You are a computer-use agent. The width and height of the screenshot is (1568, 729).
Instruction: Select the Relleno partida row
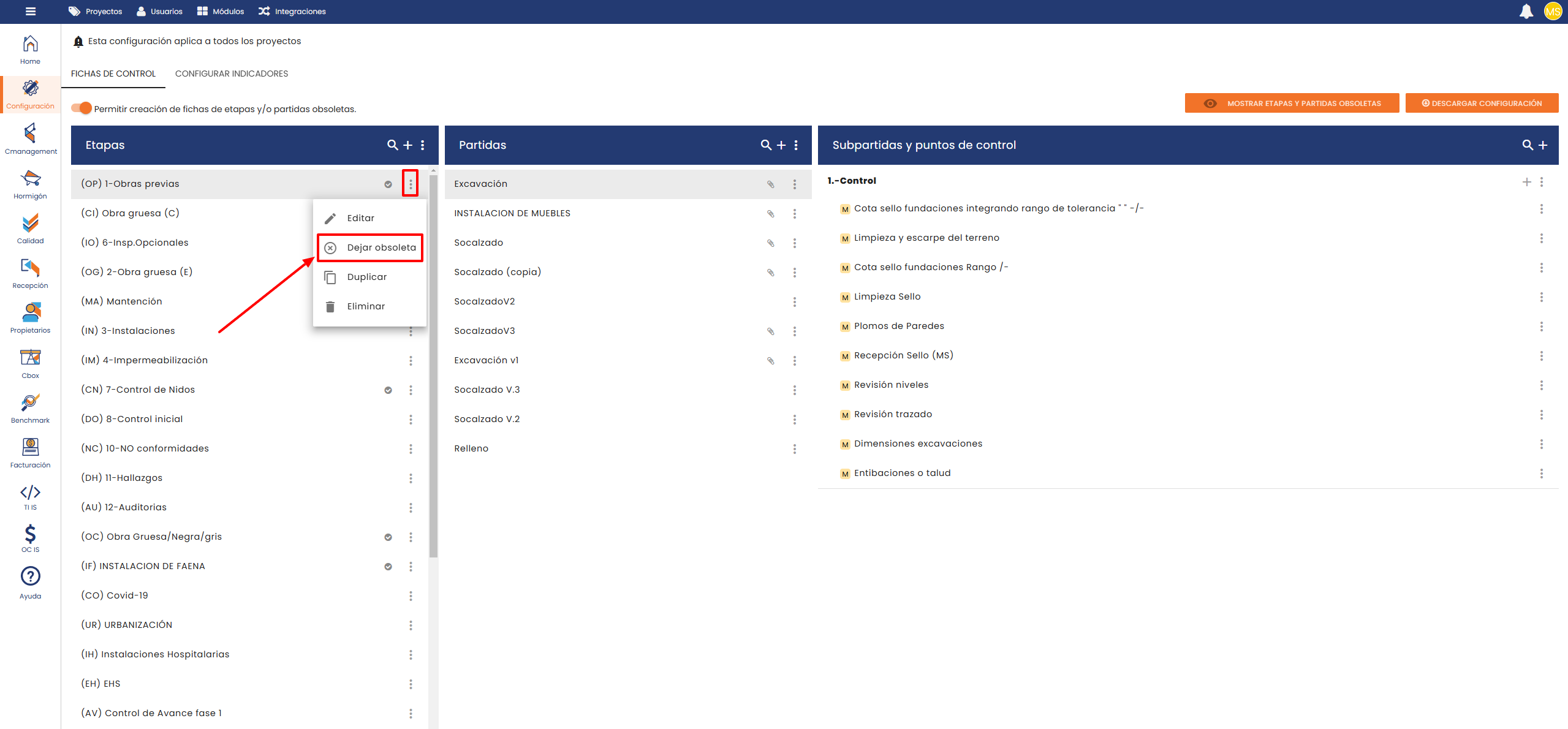tap(471, 448)
